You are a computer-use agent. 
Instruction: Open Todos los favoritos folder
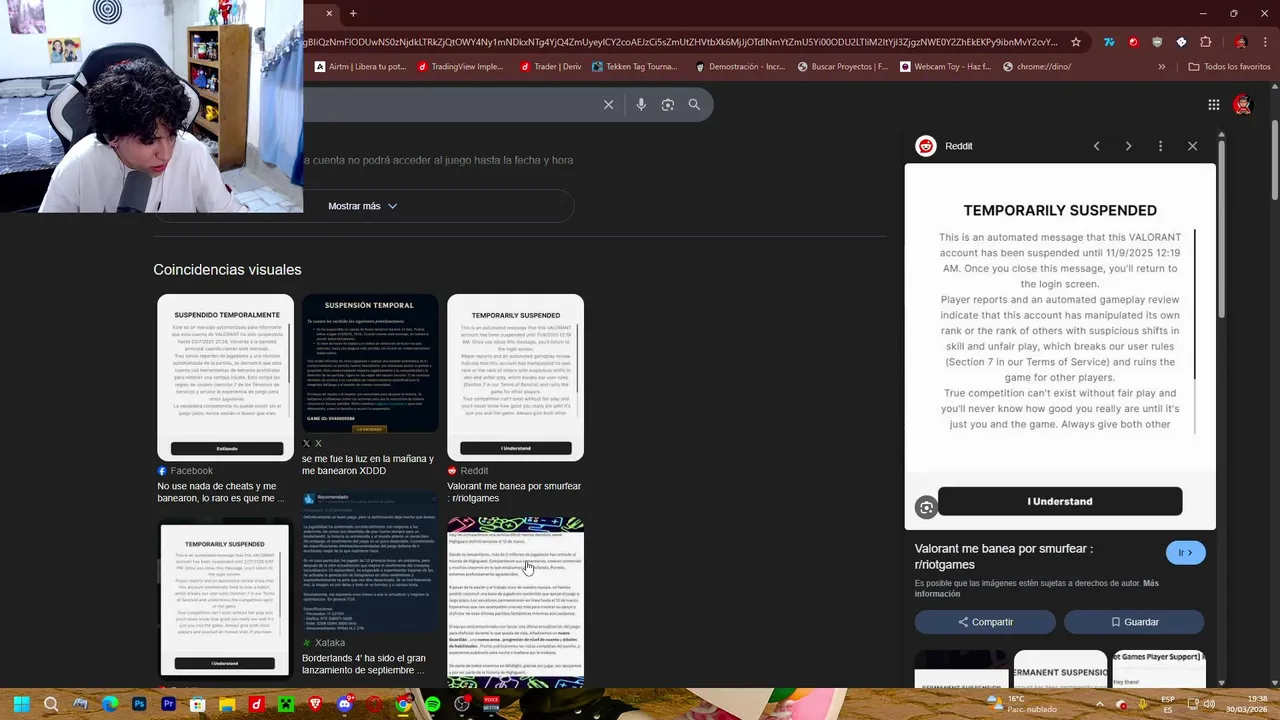point(1229,67)
